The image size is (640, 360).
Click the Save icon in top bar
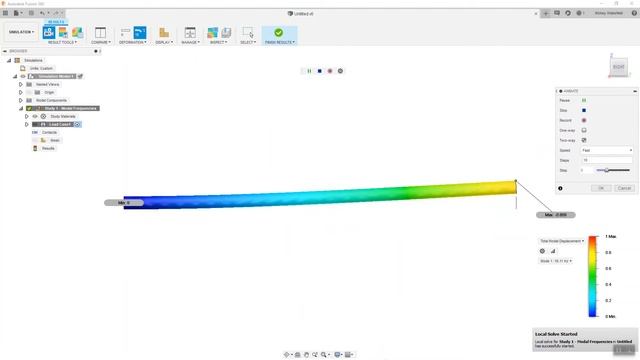[x=31, y=13]
